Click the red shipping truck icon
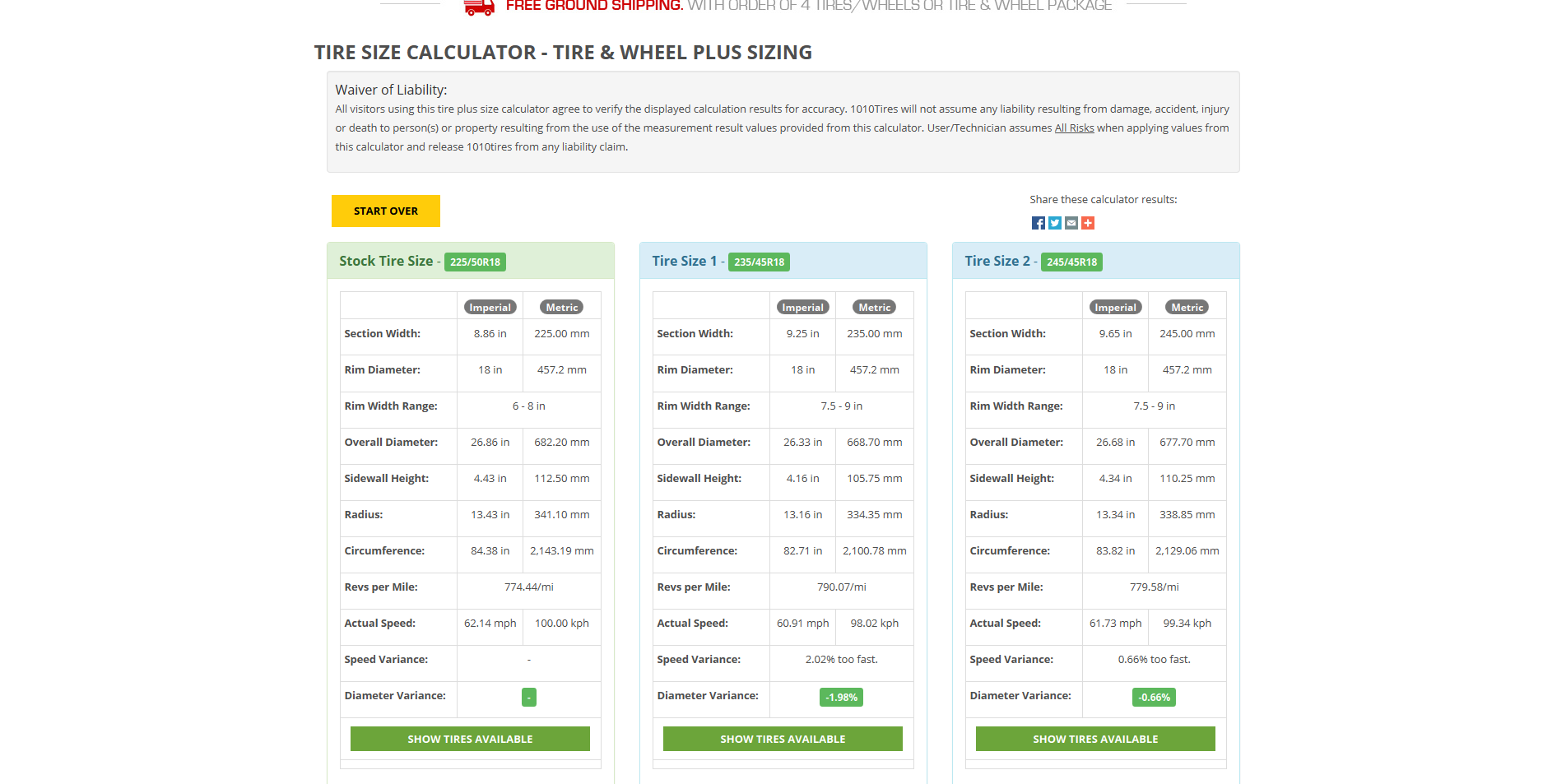The width and height of the screenshot is (1566, 784). tap(479, 7)
